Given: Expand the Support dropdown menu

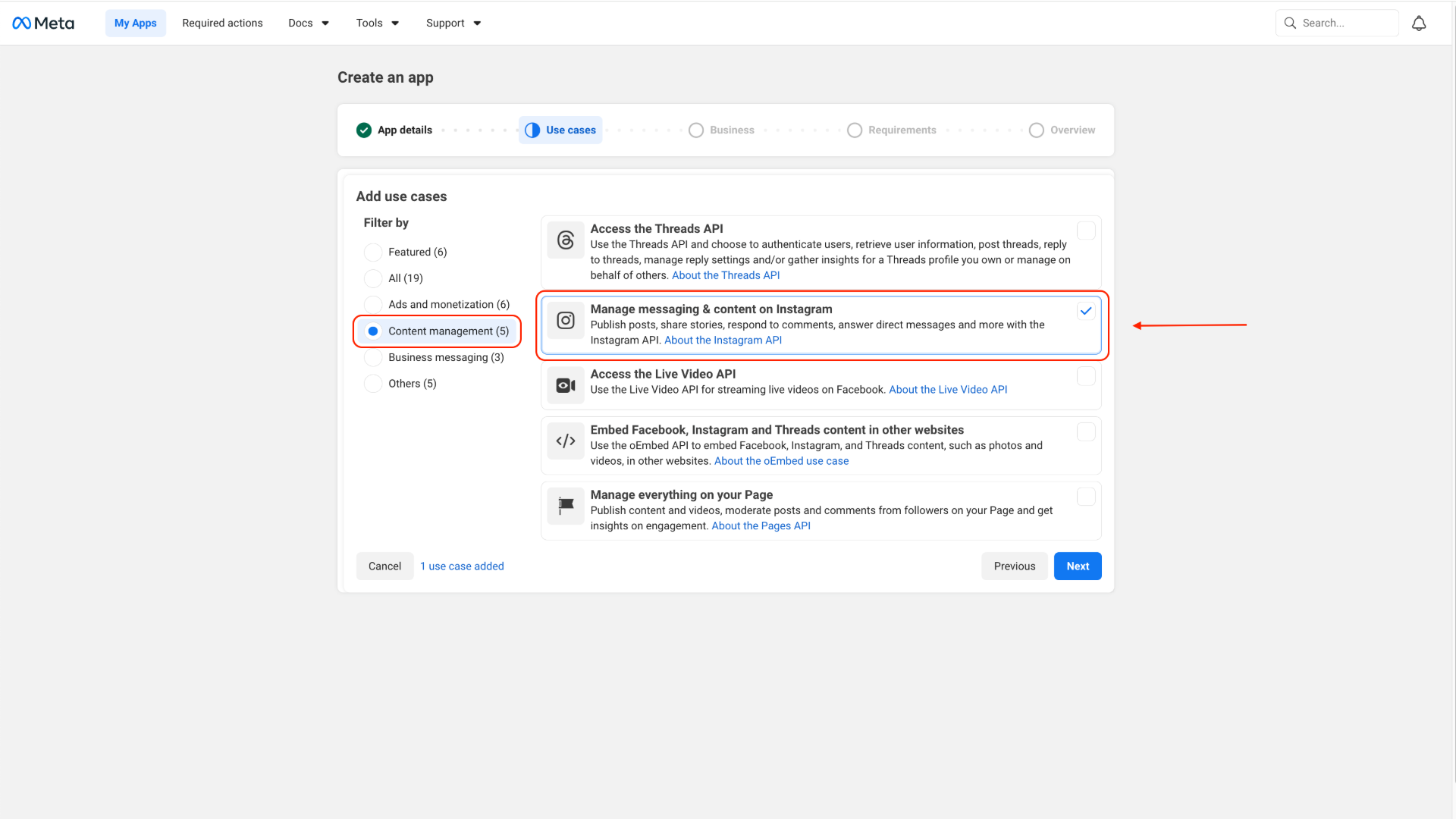Looking at the screenshot, I should coord(453,23).
